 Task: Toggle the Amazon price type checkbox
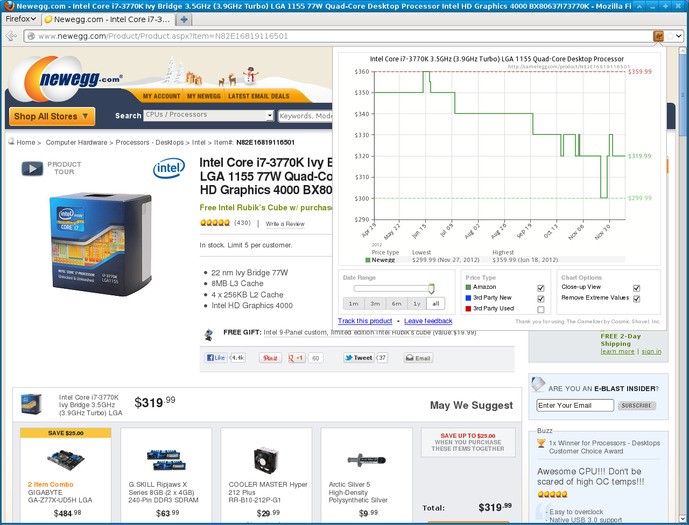pos(541,288)
